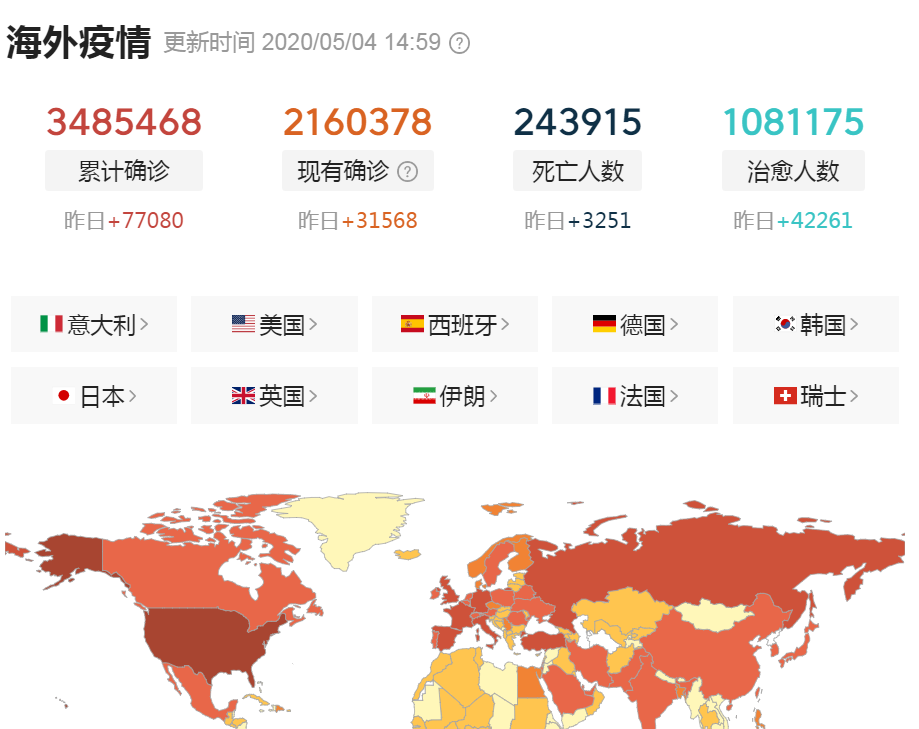Click Mongolia on the world map
Screen dimensions: 919x729
[x=714, y=615]
